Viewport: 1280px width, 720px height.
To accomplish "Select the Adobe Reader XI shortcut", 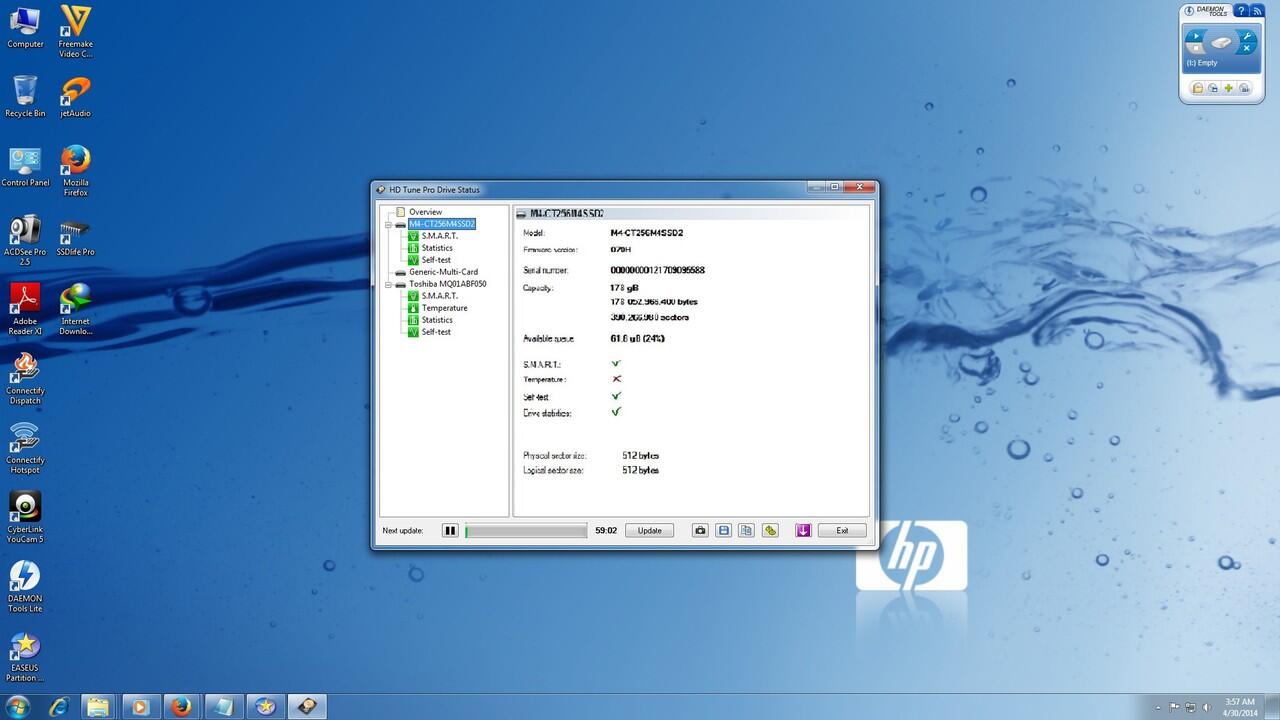I will point(25,310).
